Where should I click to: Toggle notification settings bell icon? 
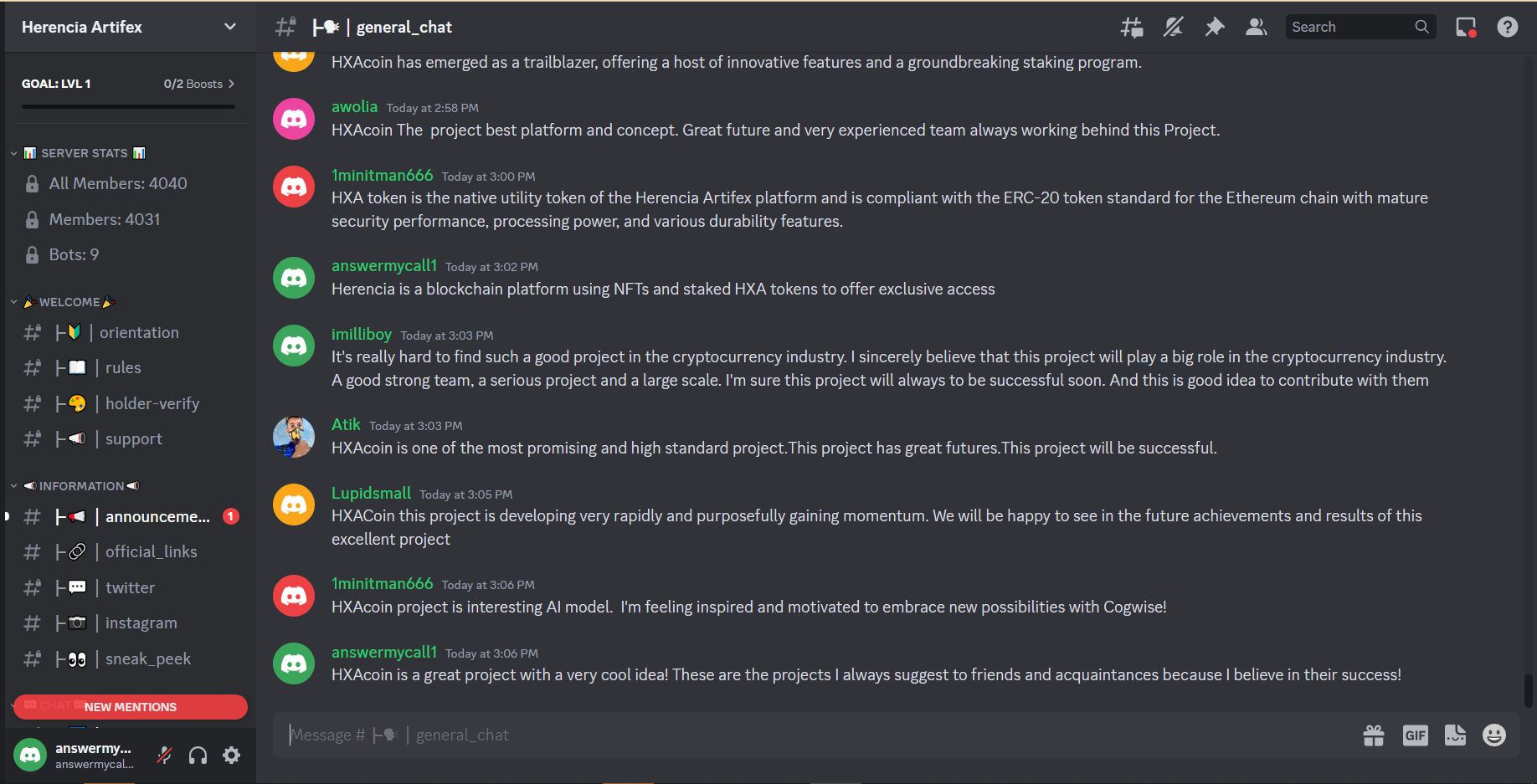(x=1173, y=28)
